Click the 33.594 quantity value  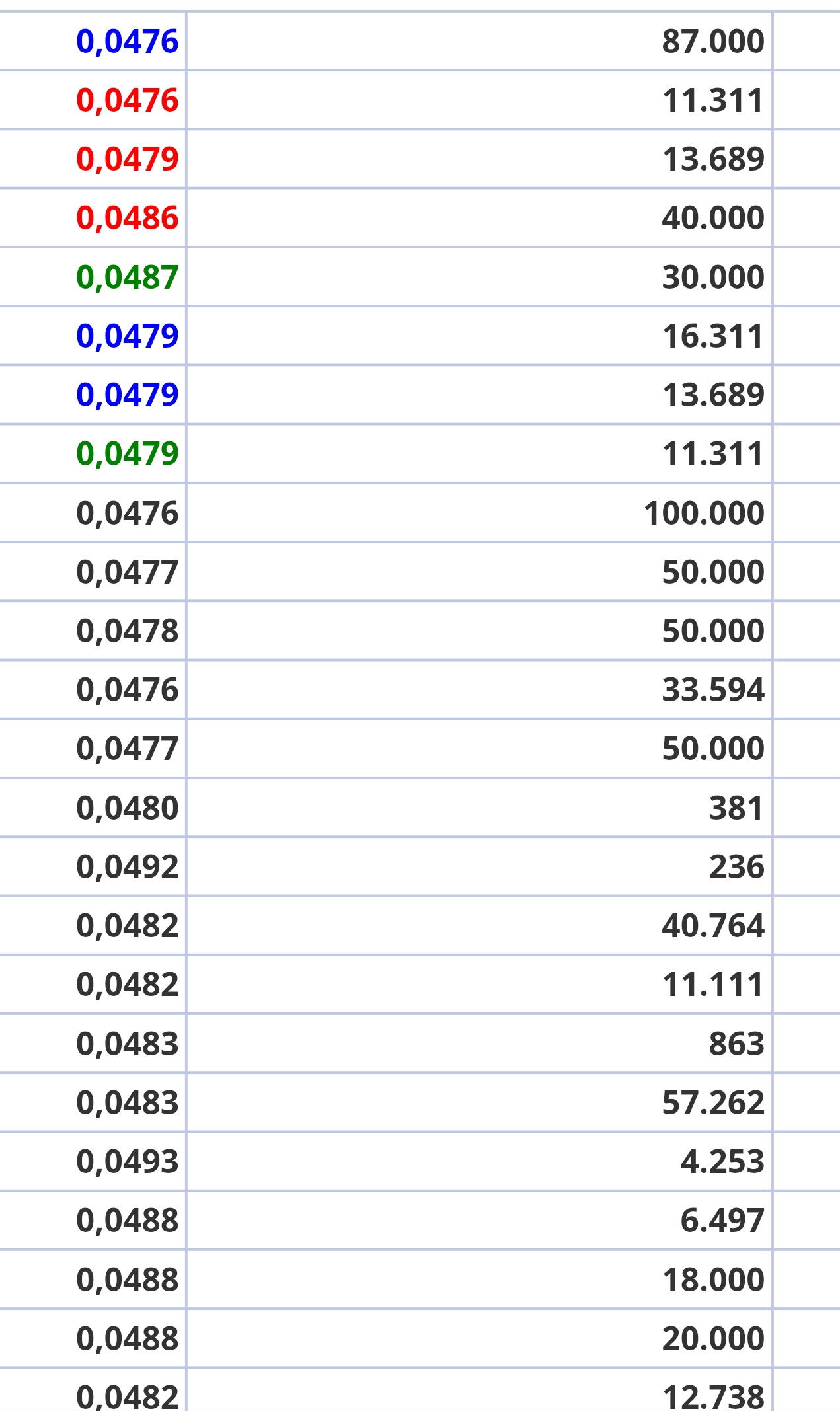coord(713,690)
